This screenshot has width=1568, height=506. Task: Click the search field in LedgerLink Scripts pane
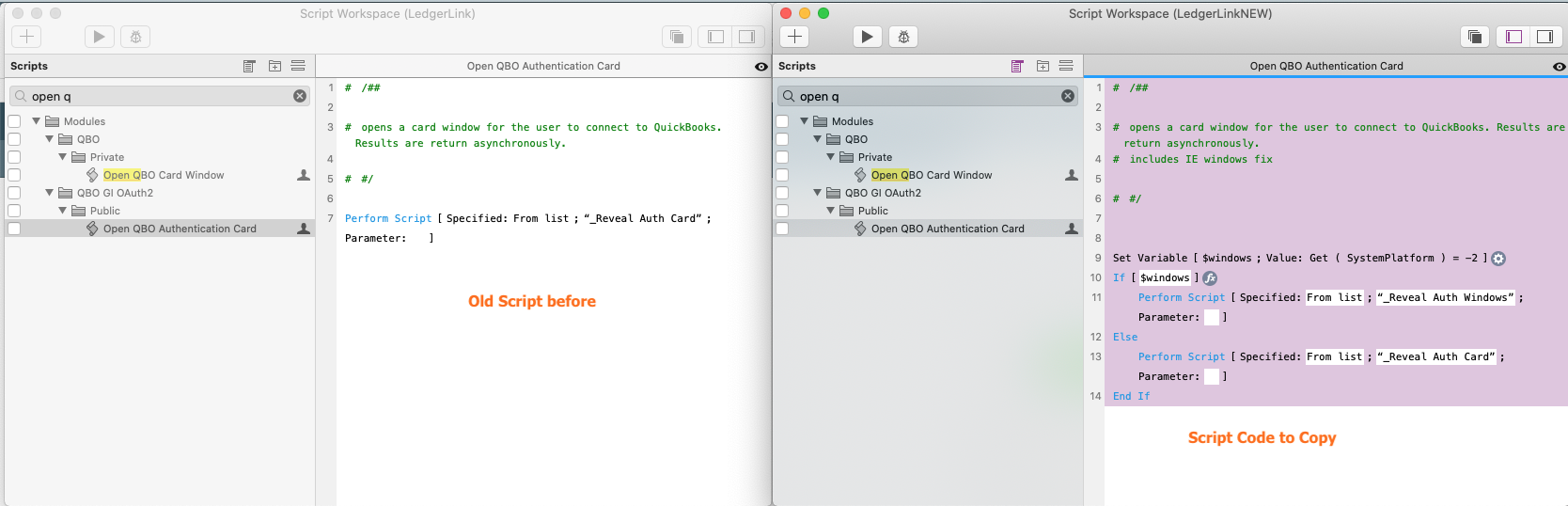160,96
